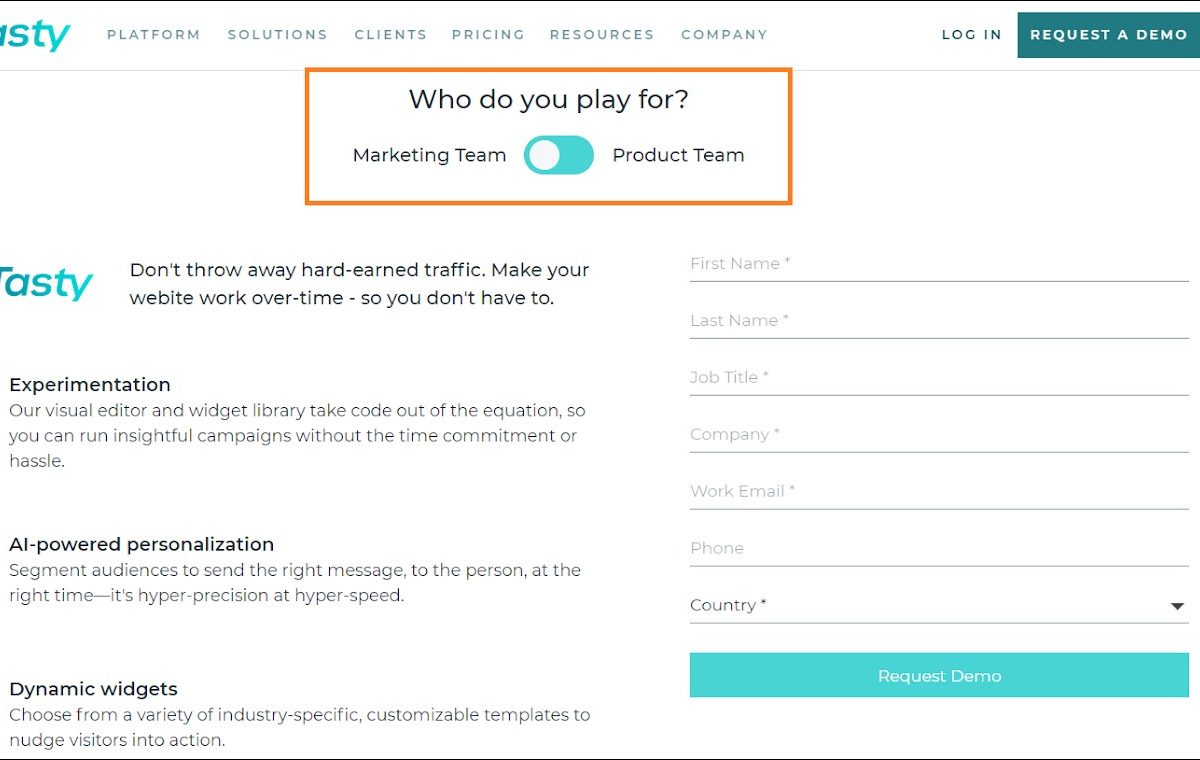Open the Solutions menu
Screen dimensions: 1200x760
(277, 34)
